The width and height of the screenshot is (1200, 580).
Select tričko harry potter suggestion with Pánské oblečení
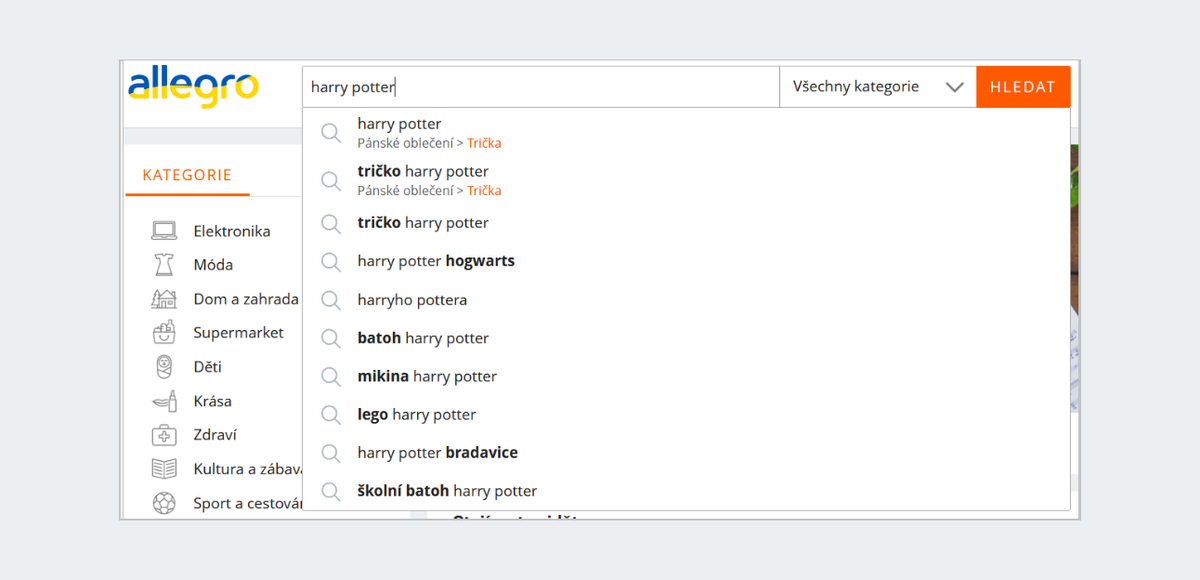686,180
